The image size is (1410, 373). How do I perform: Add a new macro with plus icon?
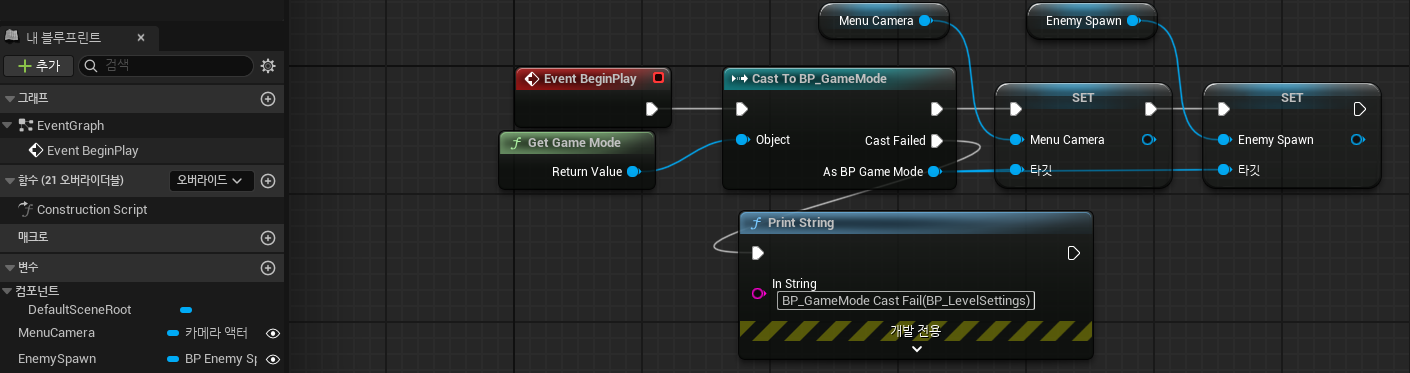point(267,238)
